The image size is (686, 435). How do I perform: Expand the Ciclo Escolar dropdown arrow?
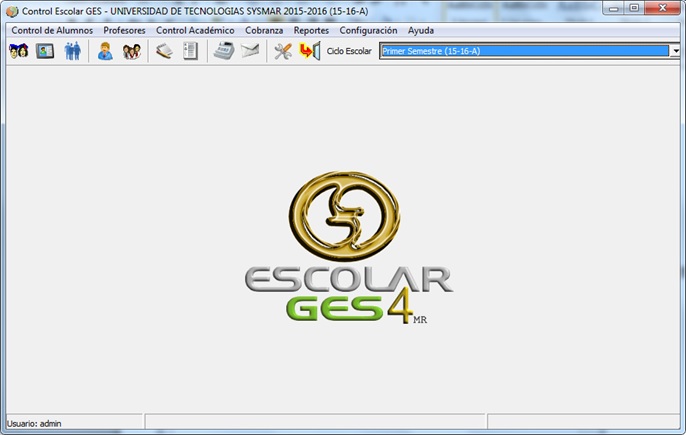pos(676,51)
